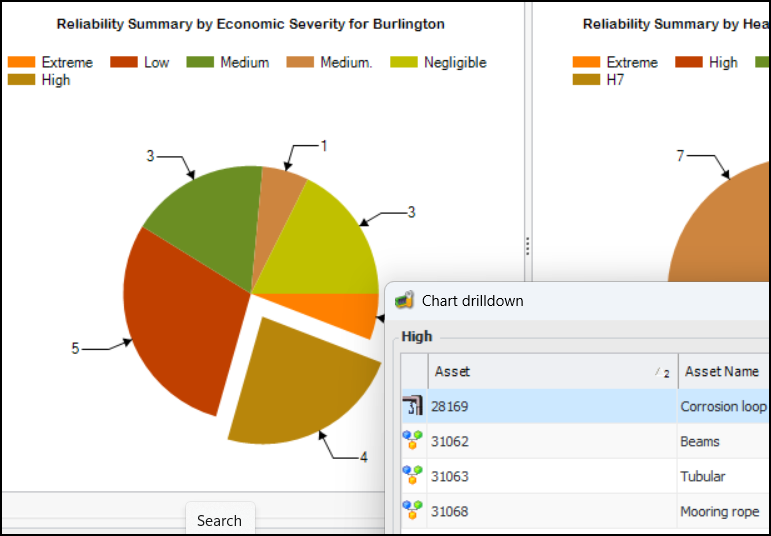Click the tan Medium. legend swatch
771x536 pixels.
pyautogui.click(x=300, y=62)
